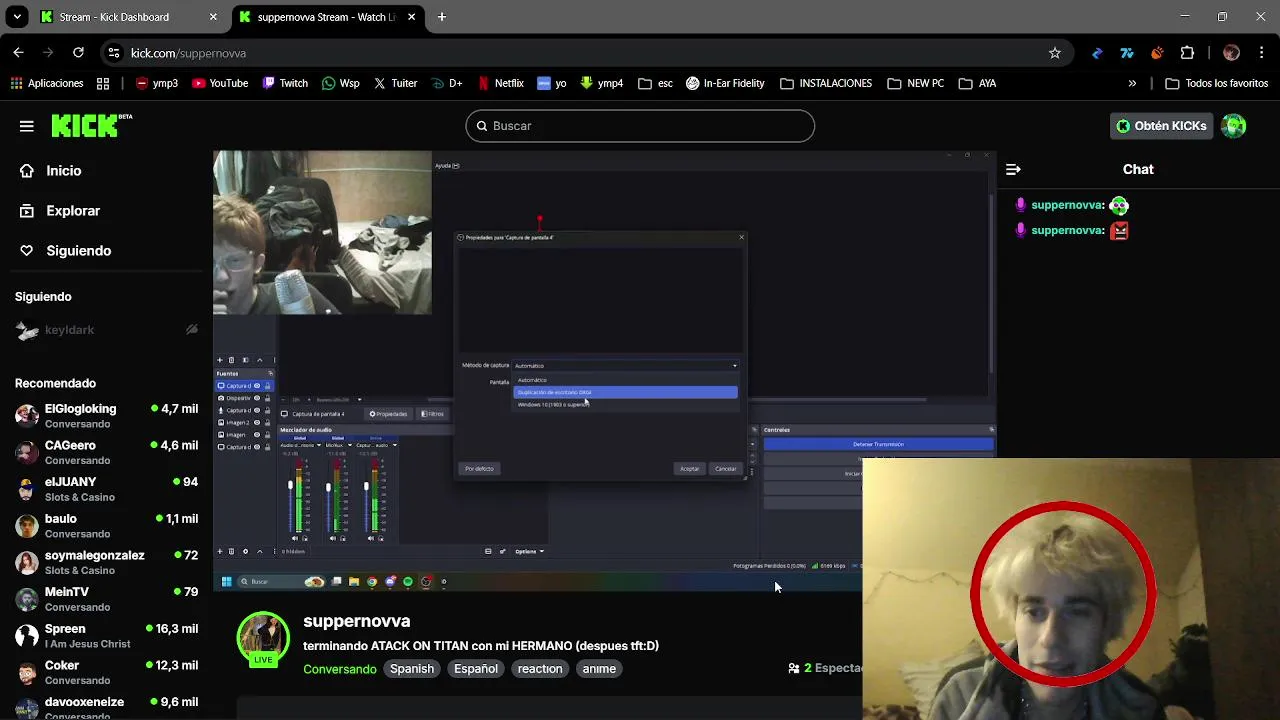Toggle visibility of Dispositiv source

[257, 398]
